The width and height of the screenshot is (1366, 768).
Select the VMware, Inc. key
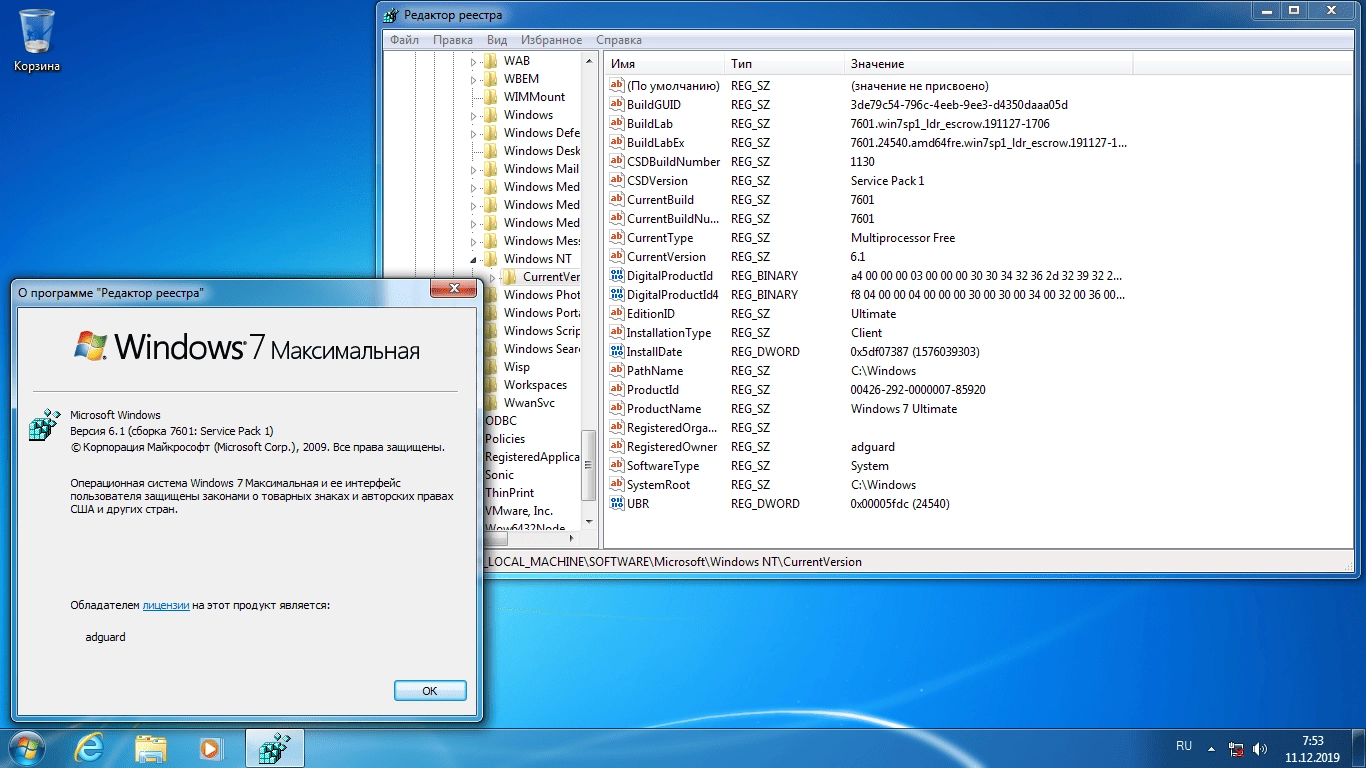tap(518, 511)
